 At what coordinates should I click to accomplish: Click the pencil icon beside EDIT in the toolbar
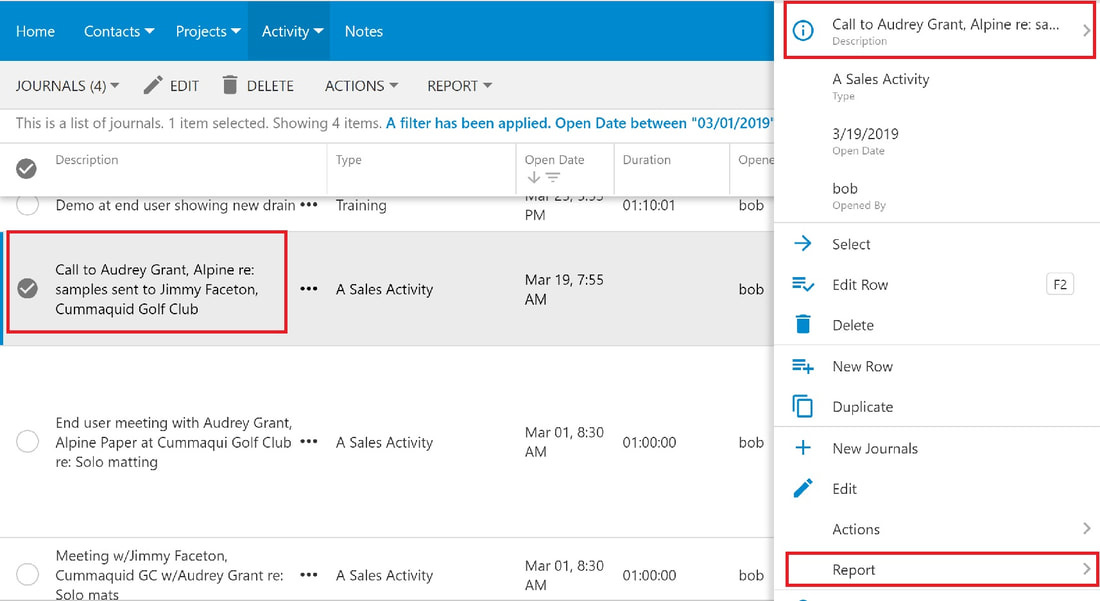(153, 85)
